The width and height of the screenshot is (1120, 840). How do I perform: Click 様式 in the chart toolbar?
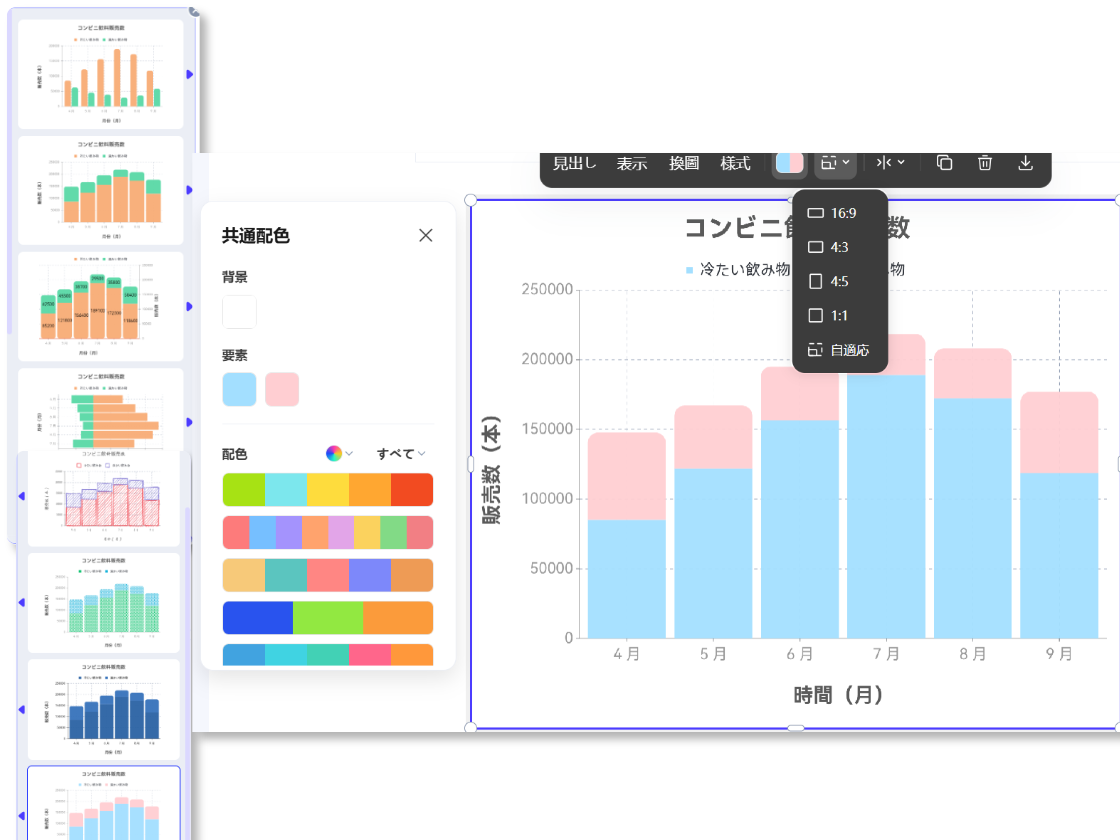735,163
